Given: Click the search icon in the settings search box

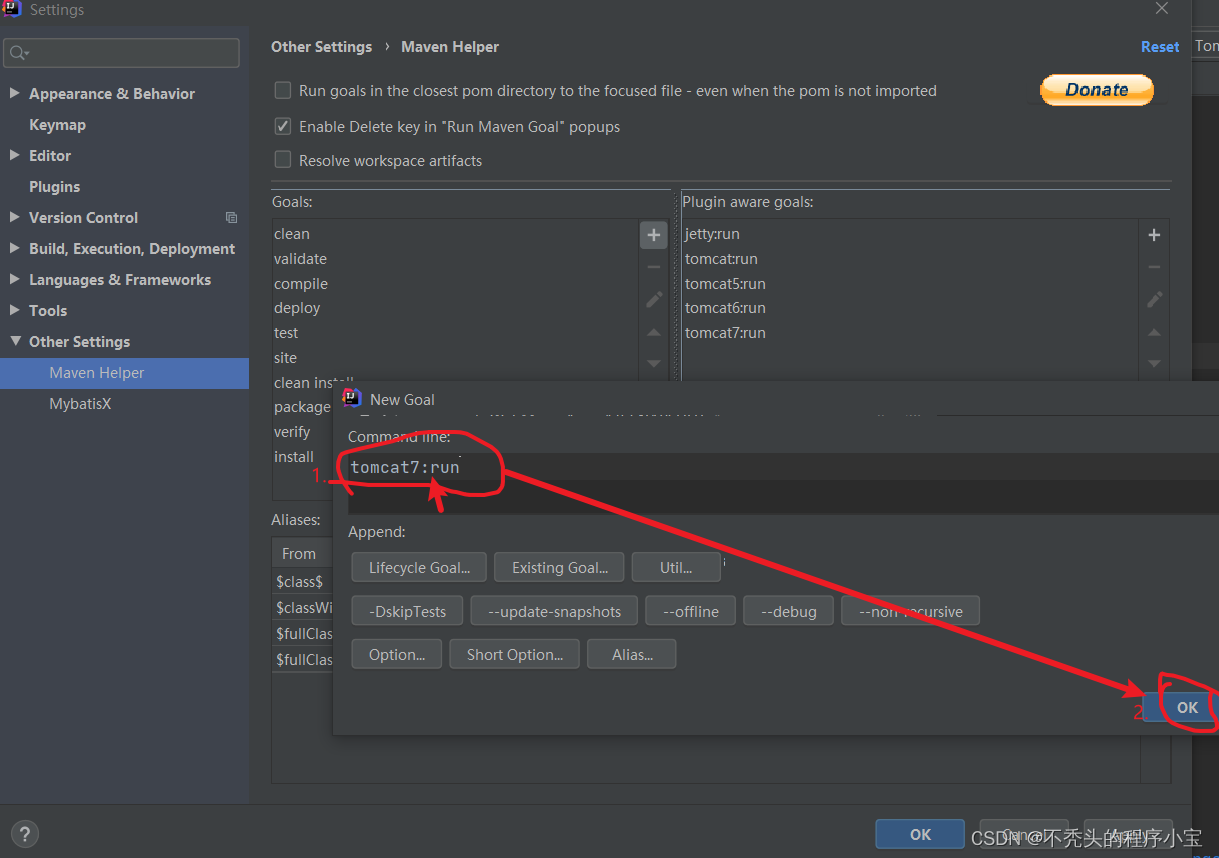Looking at the screenshot, I should coord(19,53).
